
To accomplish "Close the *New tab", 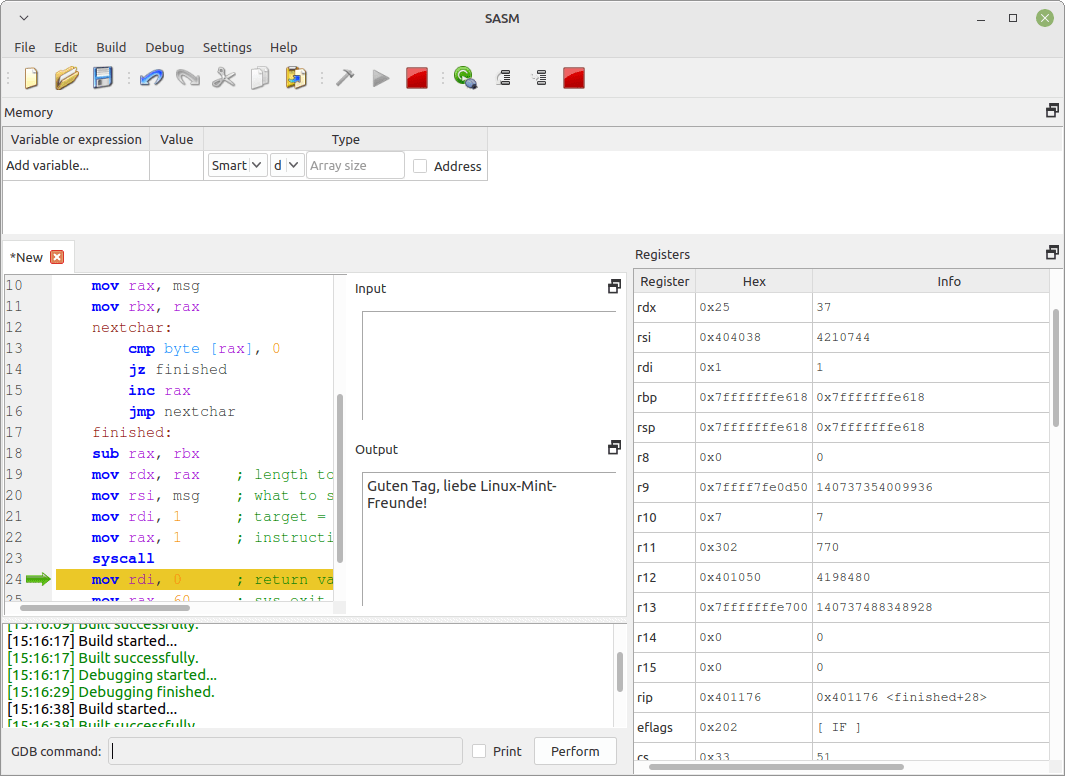I will coord(57,256).
